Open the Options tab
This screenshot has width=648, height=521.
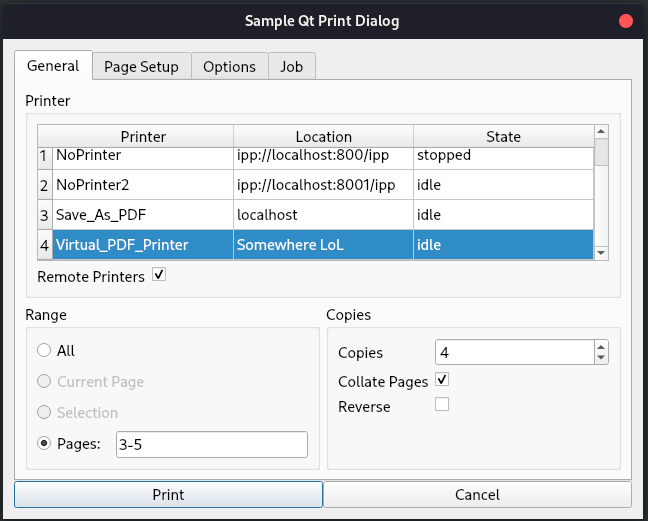tap(229, 67)
